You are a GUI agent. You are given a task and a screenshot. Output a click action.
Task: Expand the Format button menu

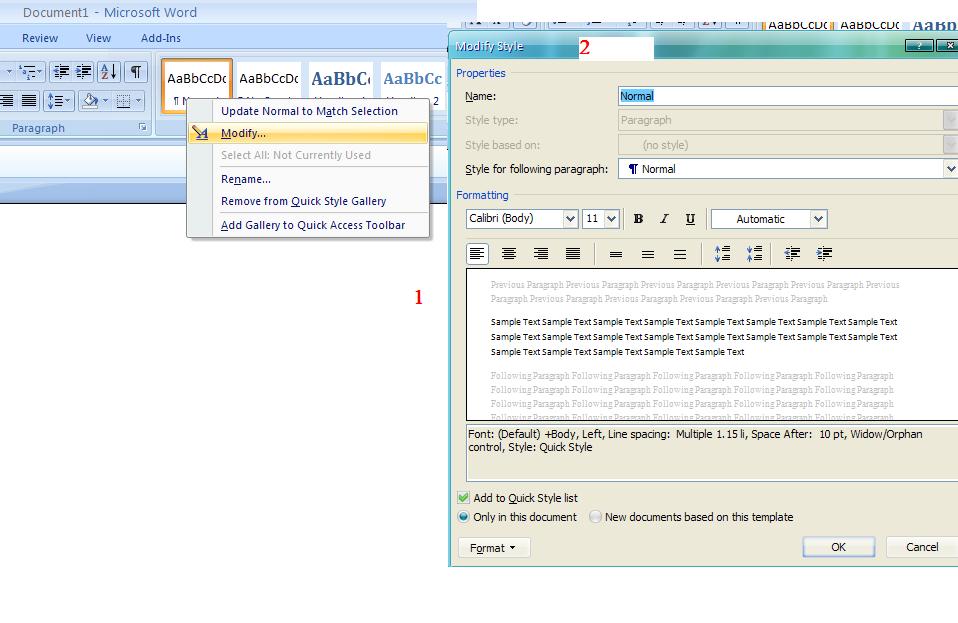(x=494, y=548)
